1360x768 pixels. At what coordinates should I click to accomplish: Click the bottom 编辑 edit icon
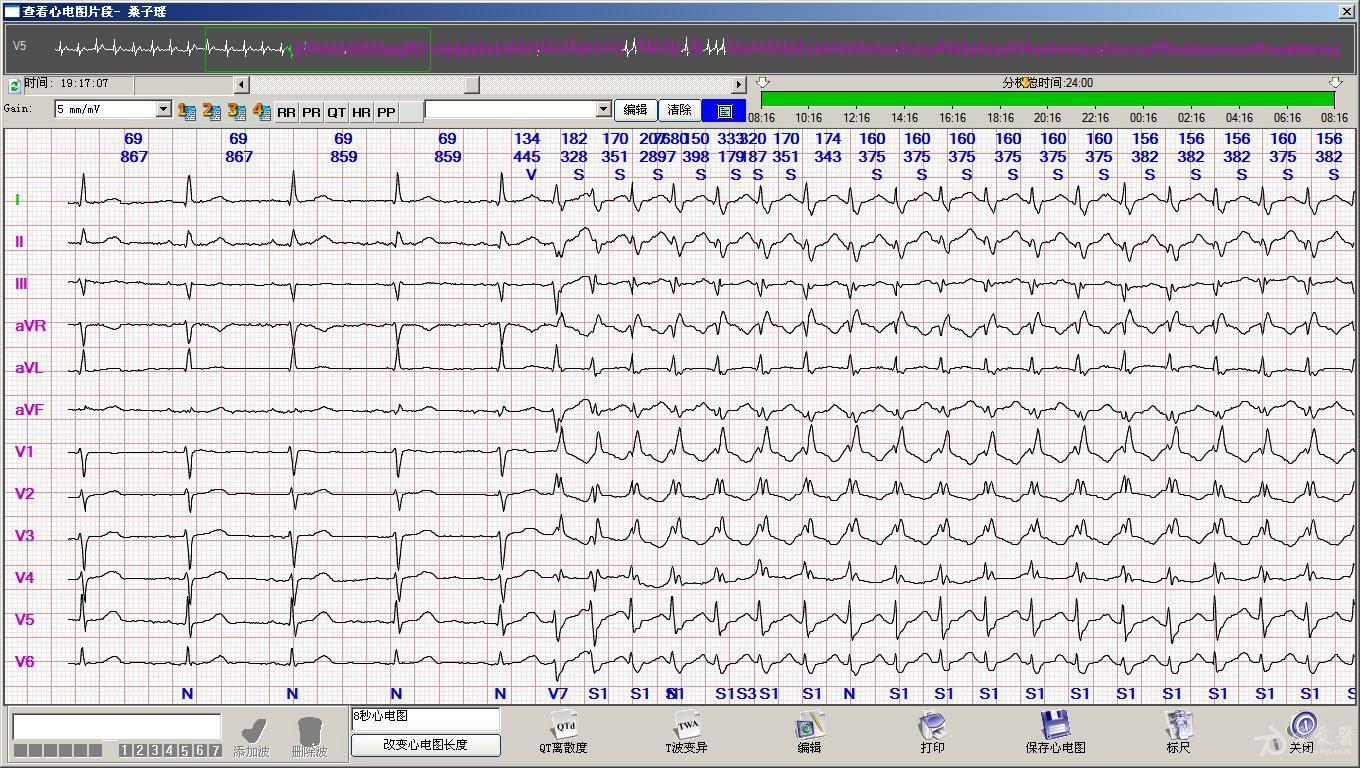coord(809,731)
